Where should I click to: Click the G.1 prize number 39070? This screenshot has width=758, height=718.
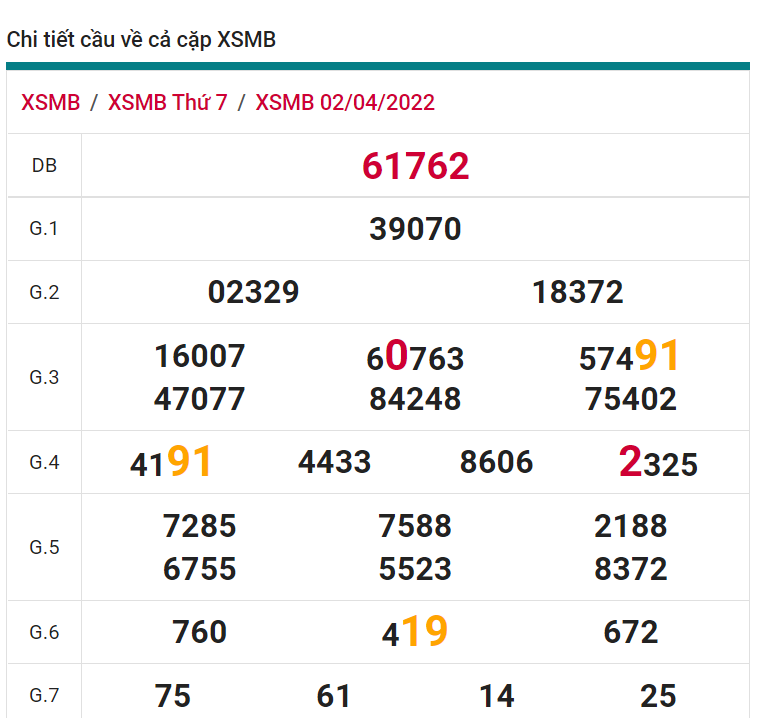pos(415,229)
